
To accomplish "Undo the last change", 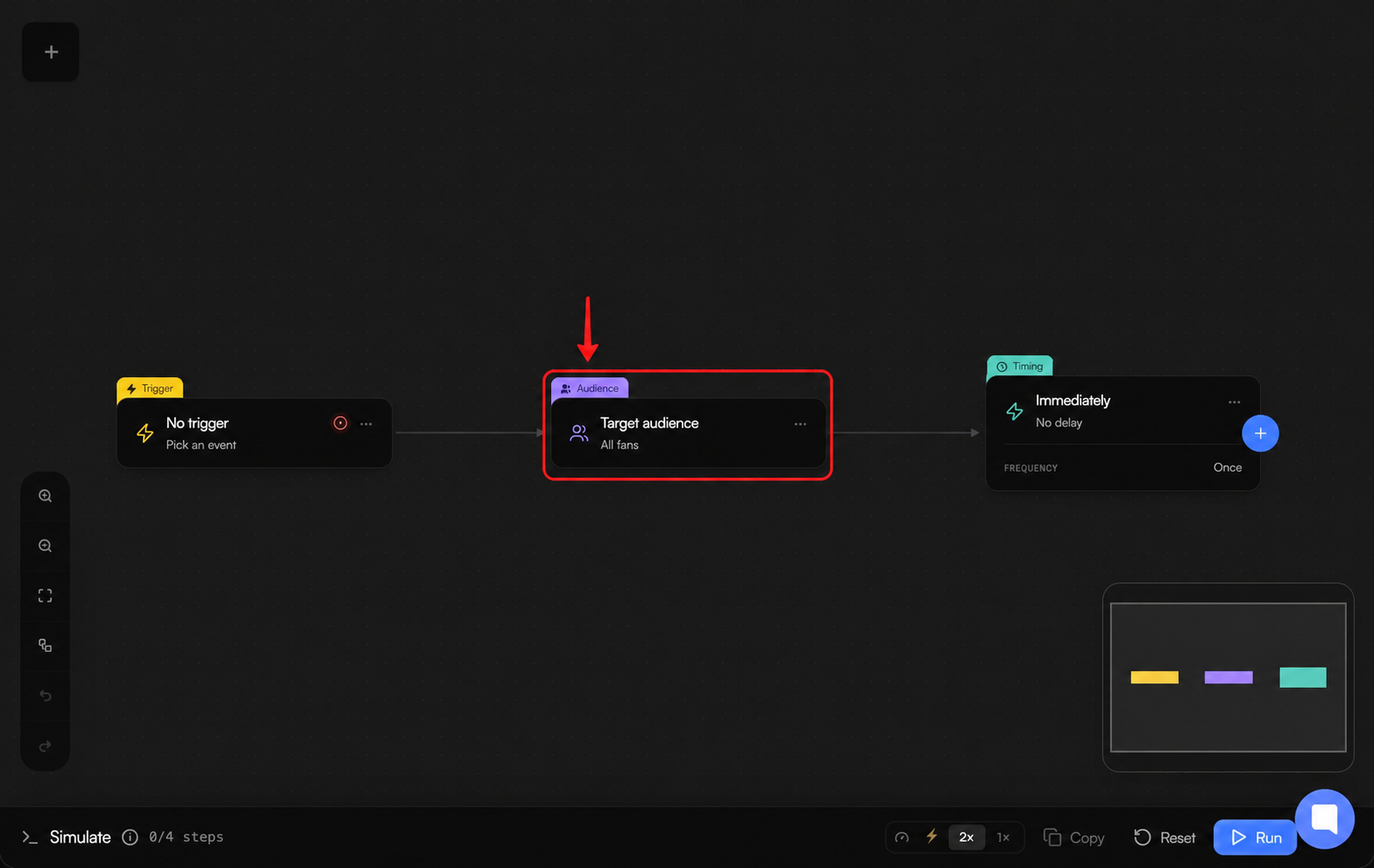I will click(x=45, y=696).
